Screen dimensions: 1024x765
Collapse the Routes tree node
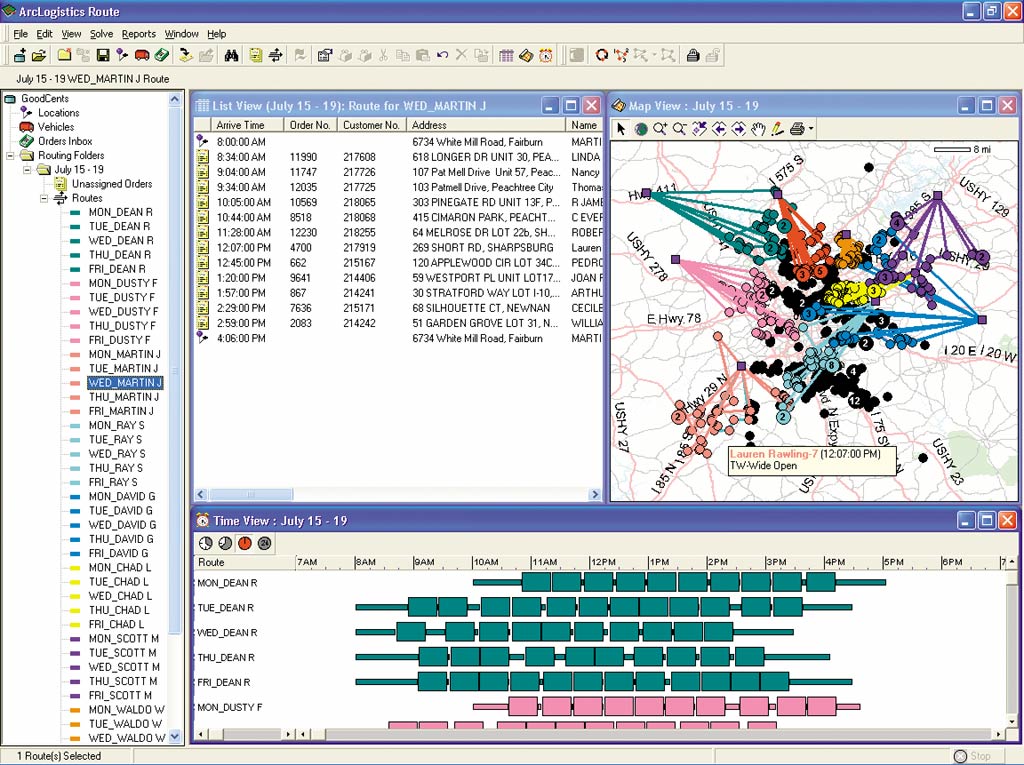click(44, 198)
